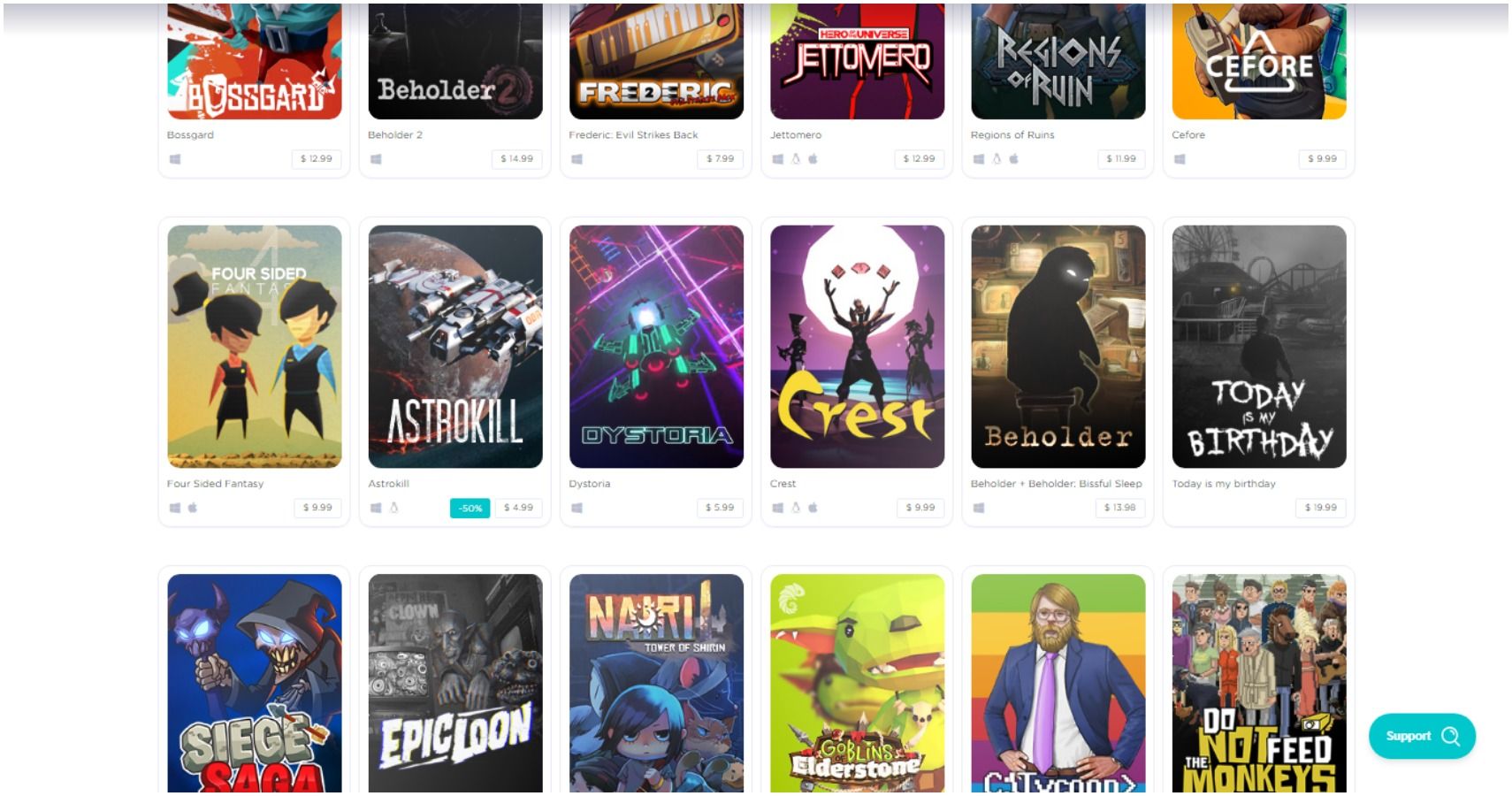
Task: Click the $ 14.99 price for Beholder 2
Action: (516, 159)
